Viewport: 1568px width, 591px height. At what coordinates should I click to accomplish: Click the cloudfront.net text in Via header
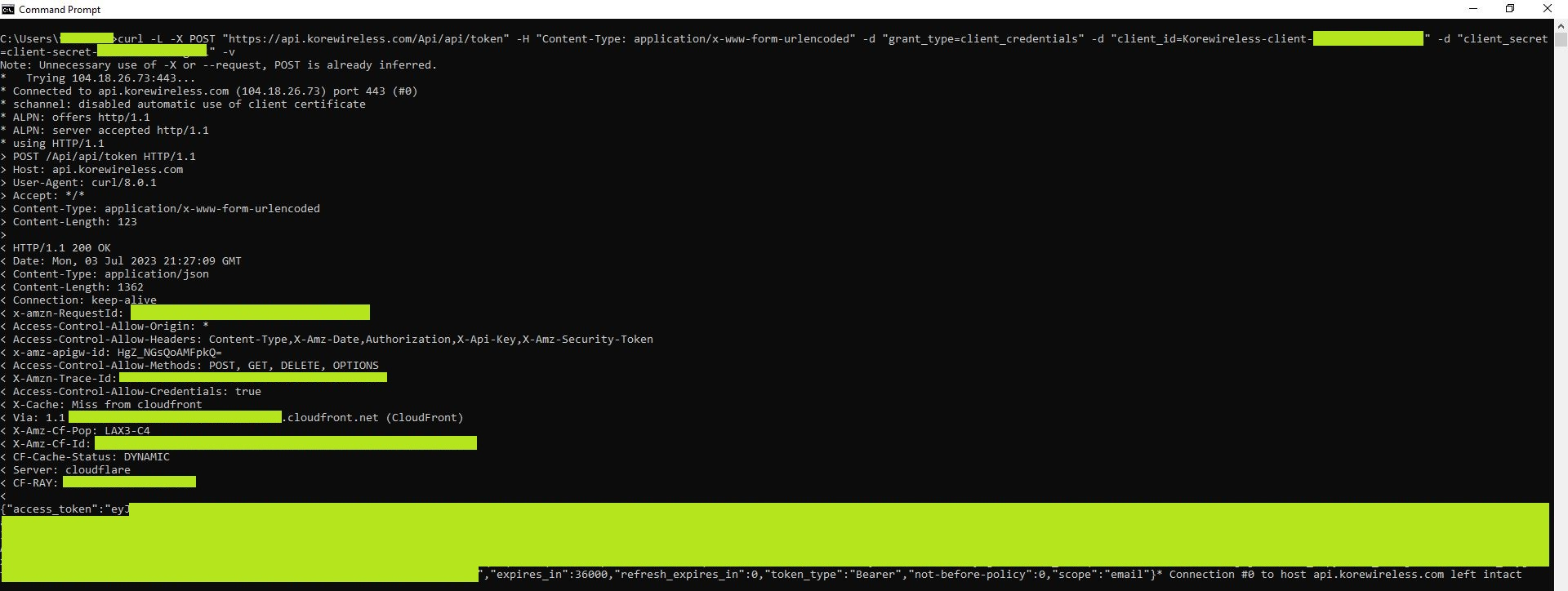click(x=332, y=418)
